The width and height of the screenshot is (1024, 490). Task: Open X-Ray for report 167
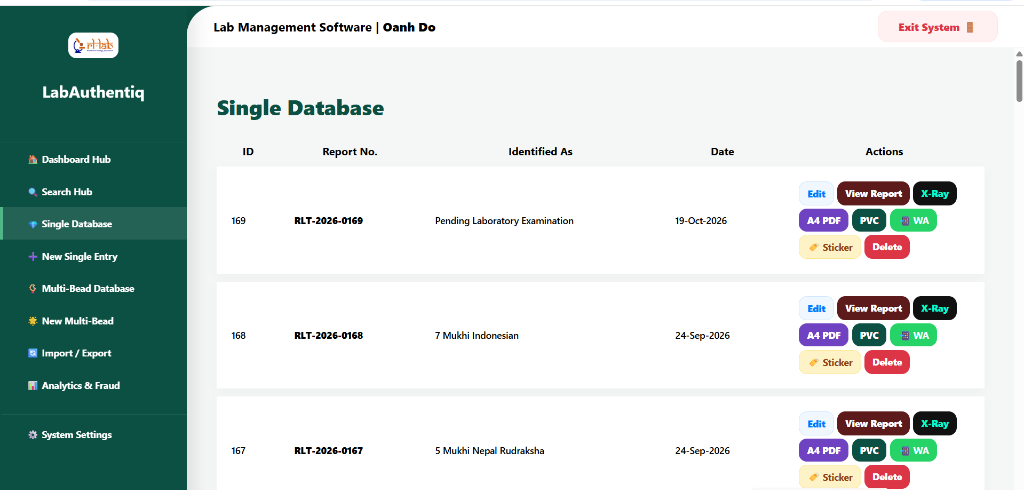935,423
